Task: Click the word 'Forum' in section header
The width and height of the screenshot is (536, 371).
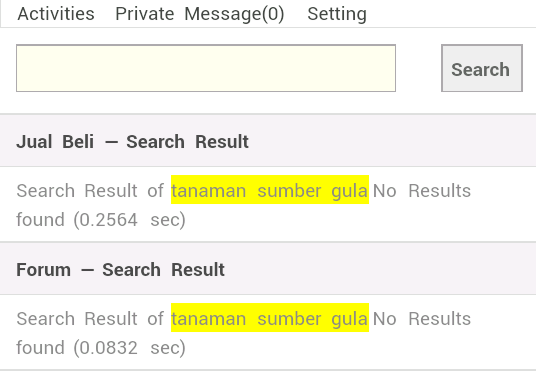Action: (x=44, y=269)
